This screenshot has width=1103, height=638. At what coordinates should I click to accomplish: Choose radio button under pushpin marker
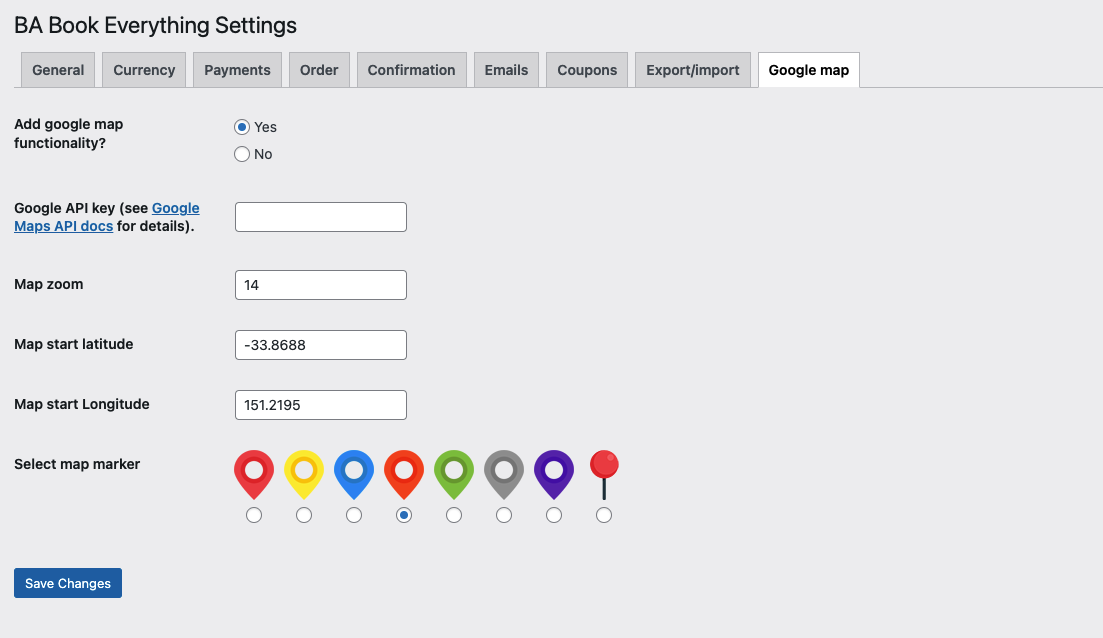coord(604,515)
